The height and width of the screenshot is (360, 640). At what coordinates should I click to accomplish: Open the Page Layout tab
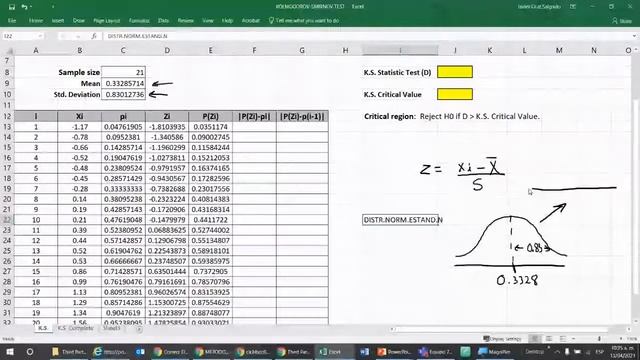107,20
